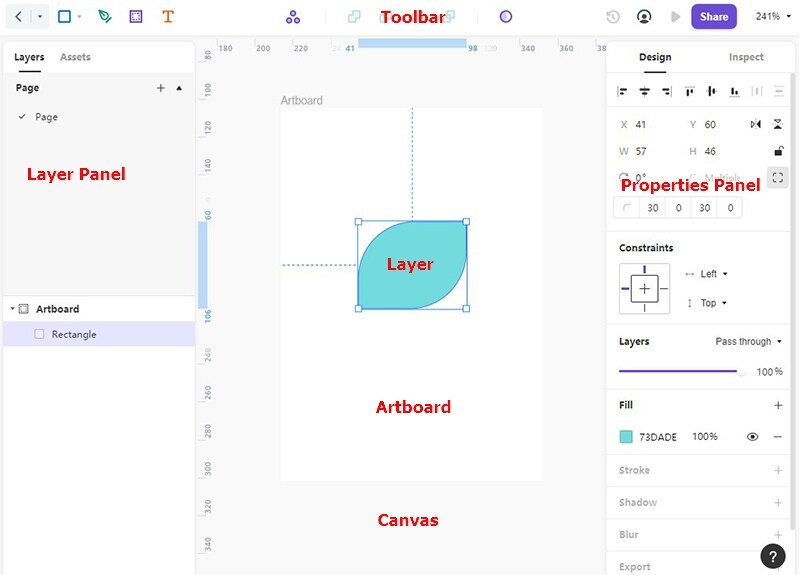The image size is (800, 575).
Task: Click the Artboard title label on canvas
Action: [302, 101]
